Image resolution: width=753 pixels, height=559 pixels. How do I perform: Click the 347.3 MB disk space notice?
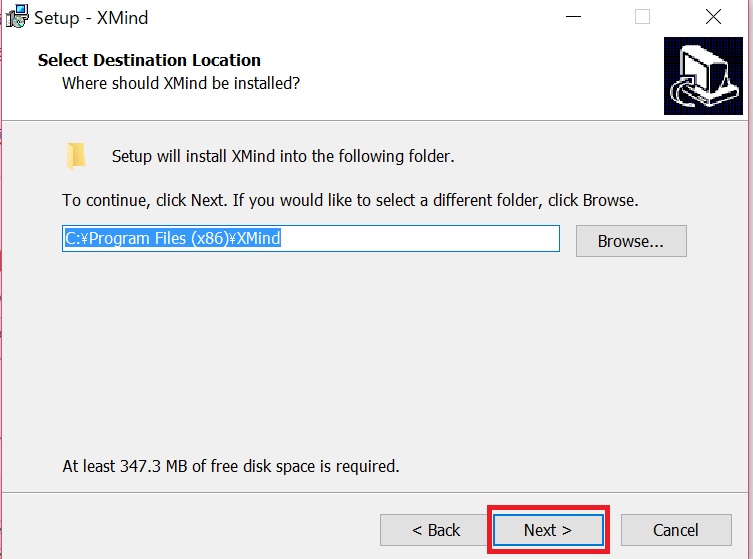click(231, 466)
